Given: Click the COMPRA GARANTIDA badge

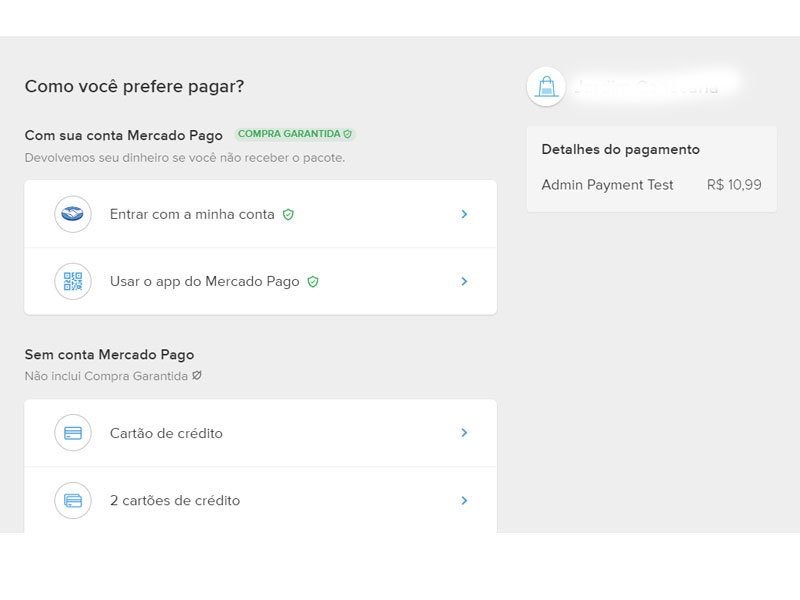Looking at the screenshot, I should click(294, 134).
